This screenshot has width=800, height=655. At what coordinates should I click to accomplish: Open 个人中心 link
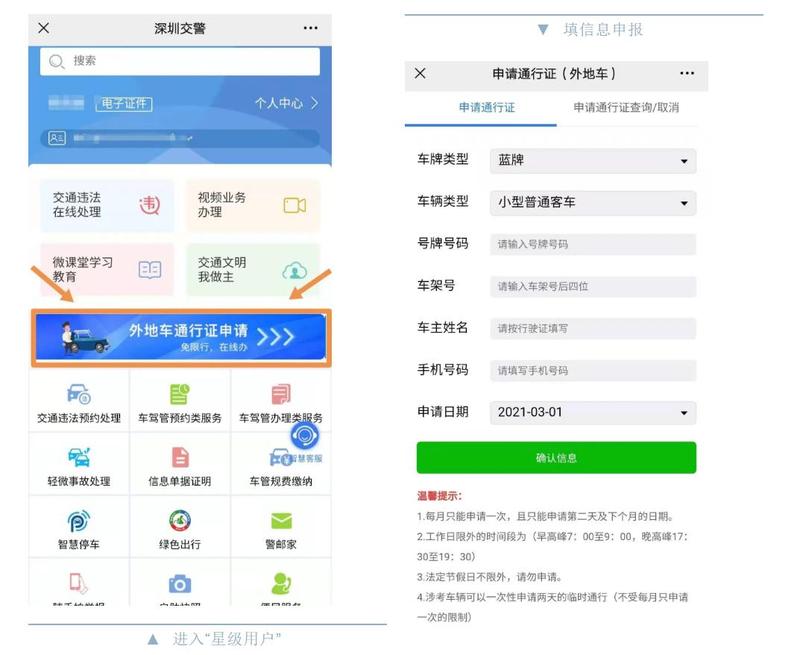[x=286, y=103]
